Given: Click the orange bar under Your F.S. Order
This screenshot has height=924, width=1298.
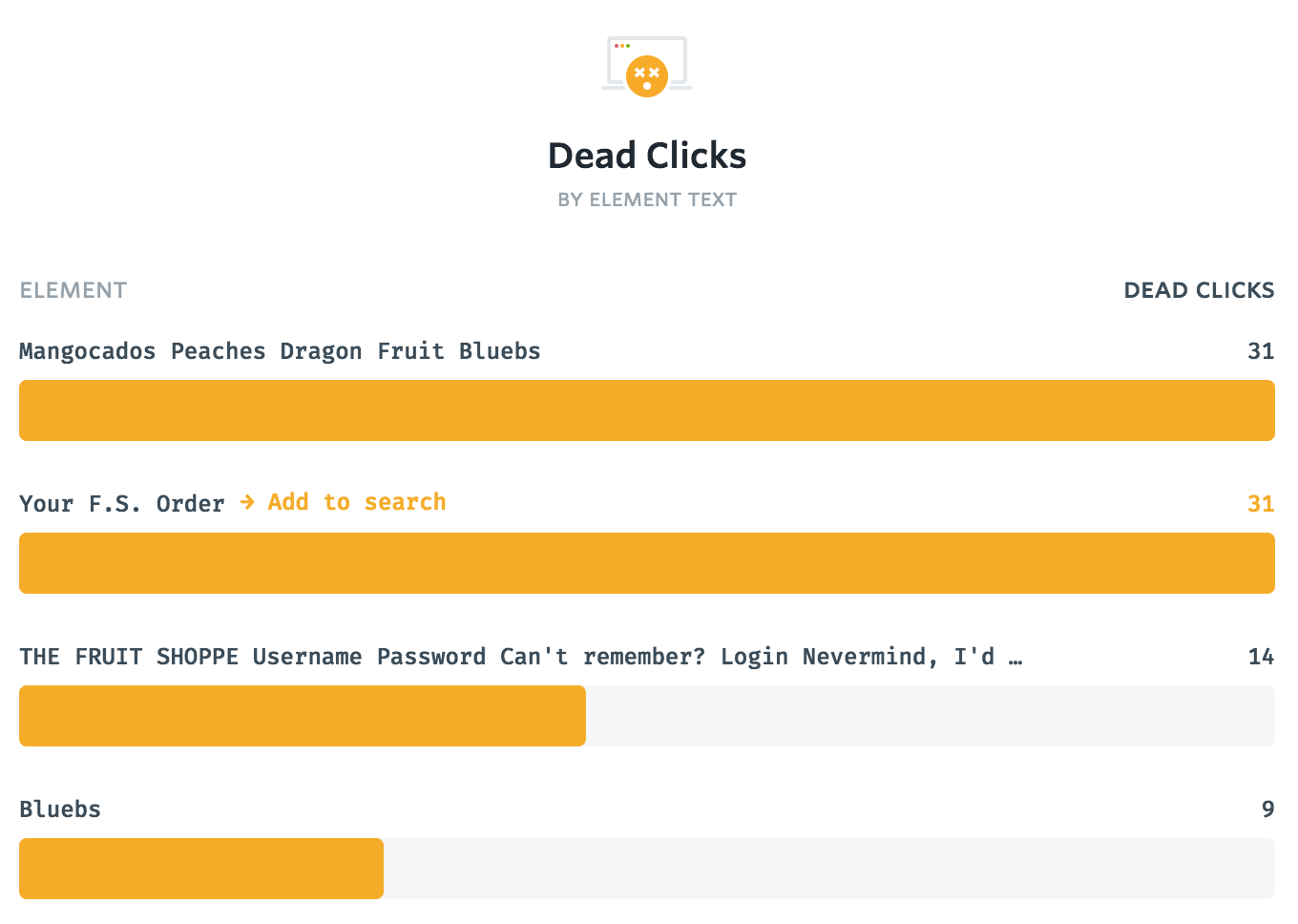Looking at the screenshot, I should tap(647, 563).
